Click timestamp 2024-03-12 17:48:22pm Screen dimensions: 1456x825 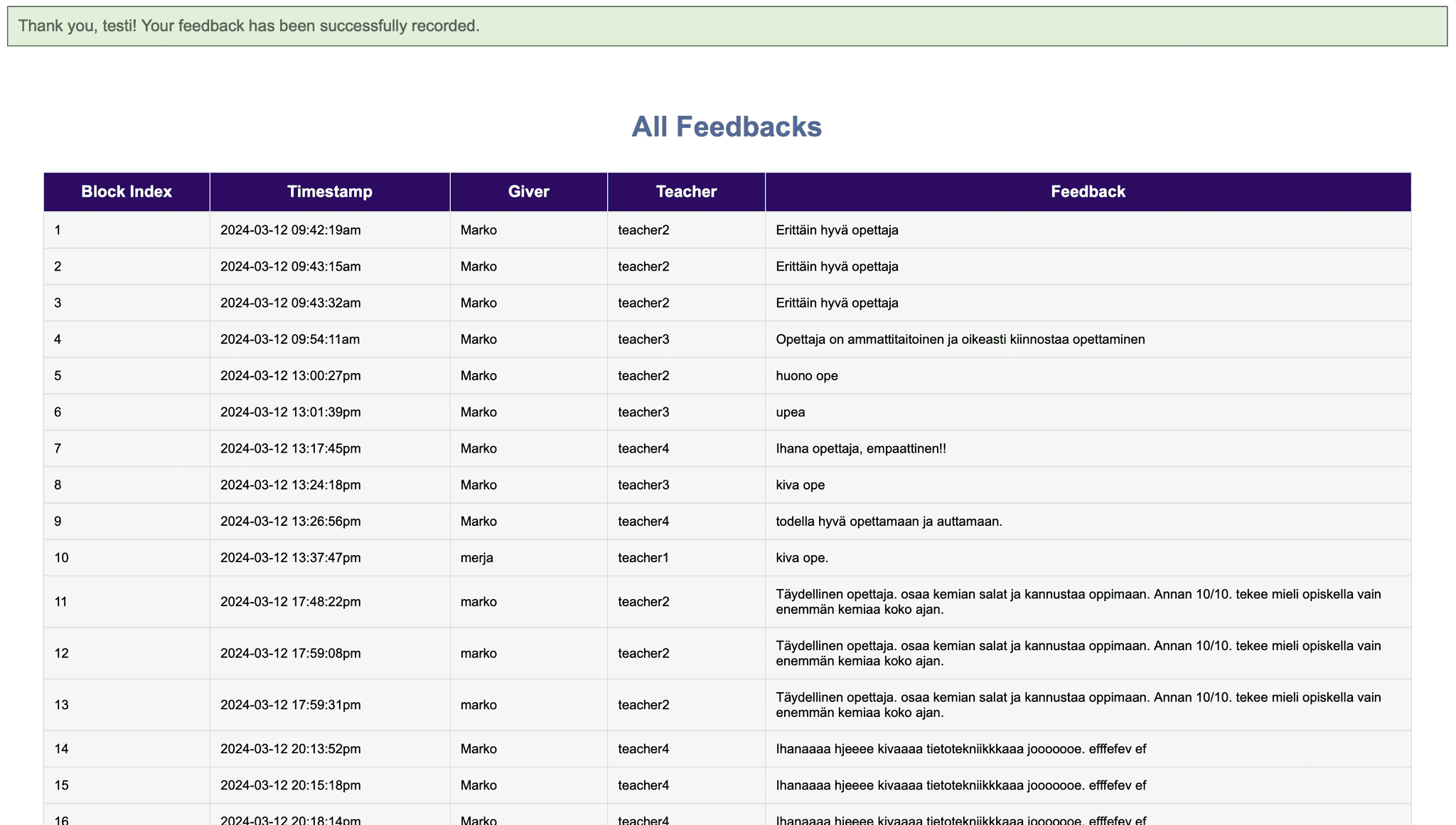pyautogui.click(x=290, y=602)
